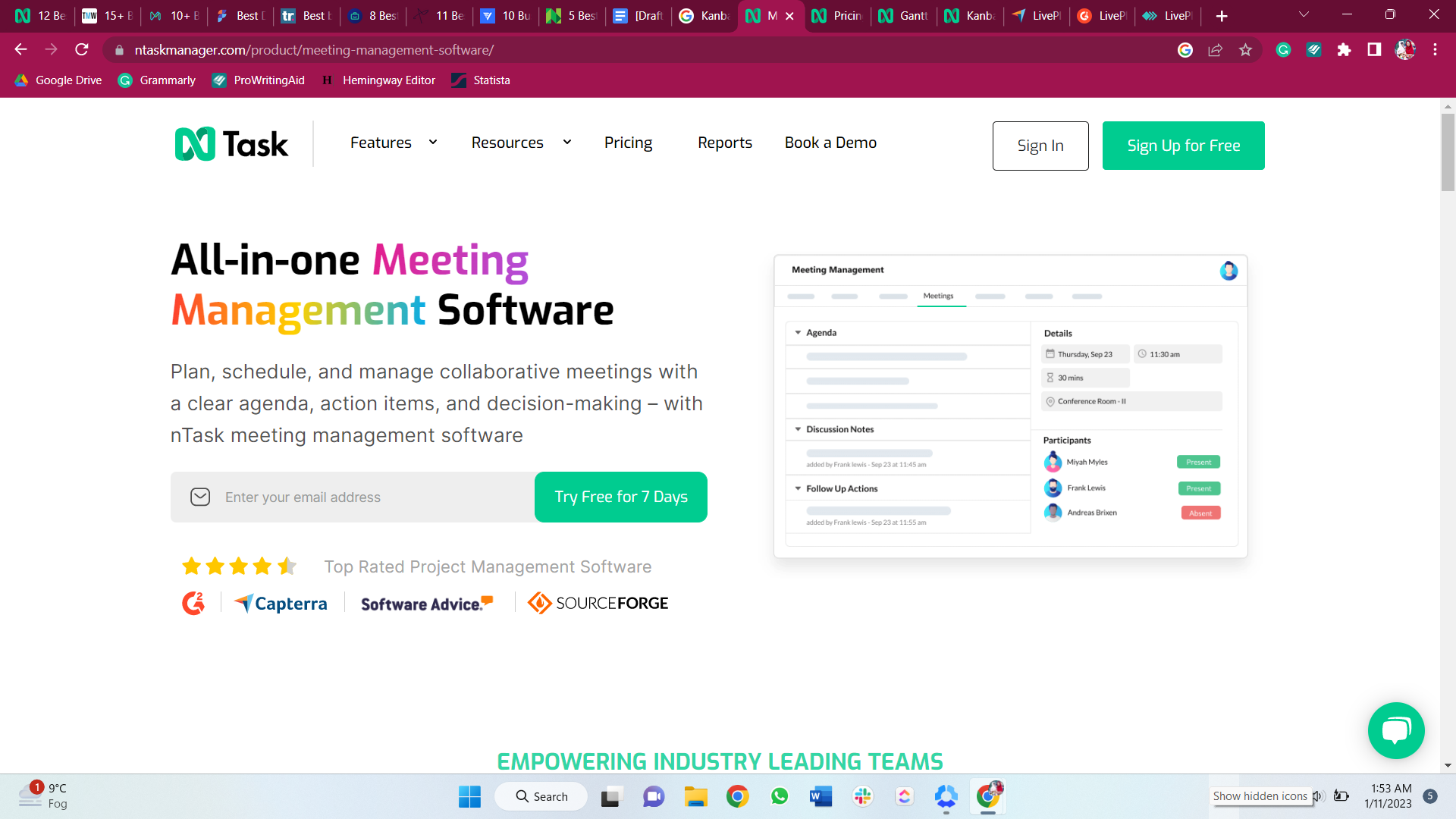The width and height of the screenshot is (1456, 819).
Task: Select the Meetings tab in demo panel
Action: [x=938, y=296]
